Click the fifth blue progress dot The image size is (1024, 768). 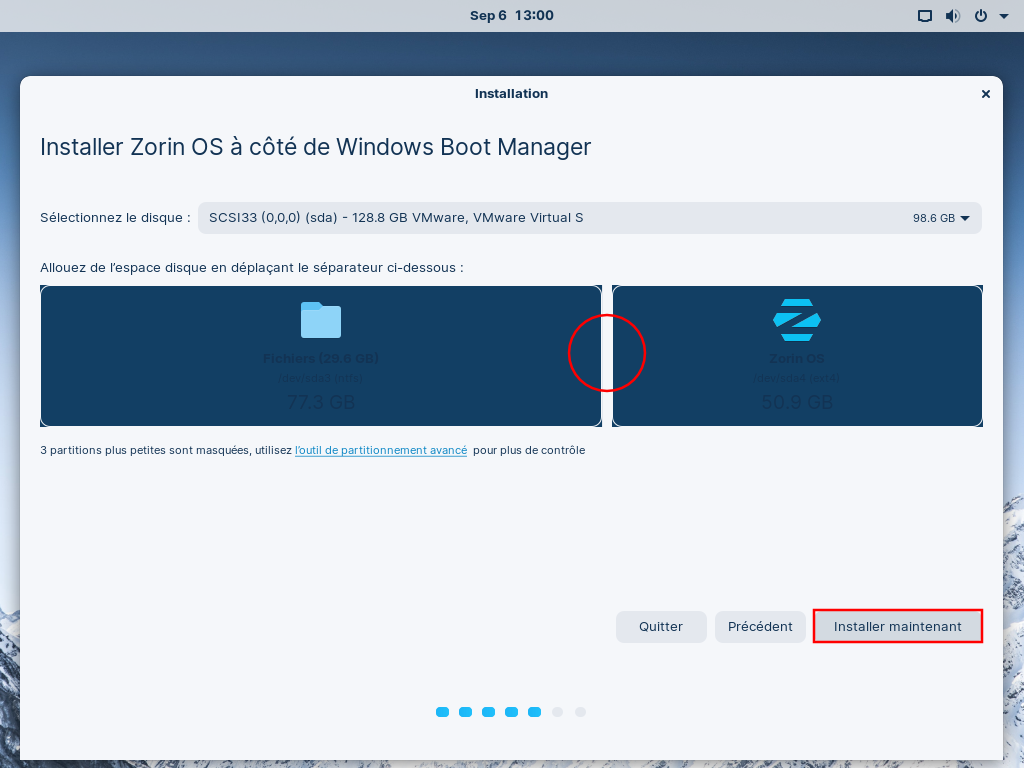point(534,712)
